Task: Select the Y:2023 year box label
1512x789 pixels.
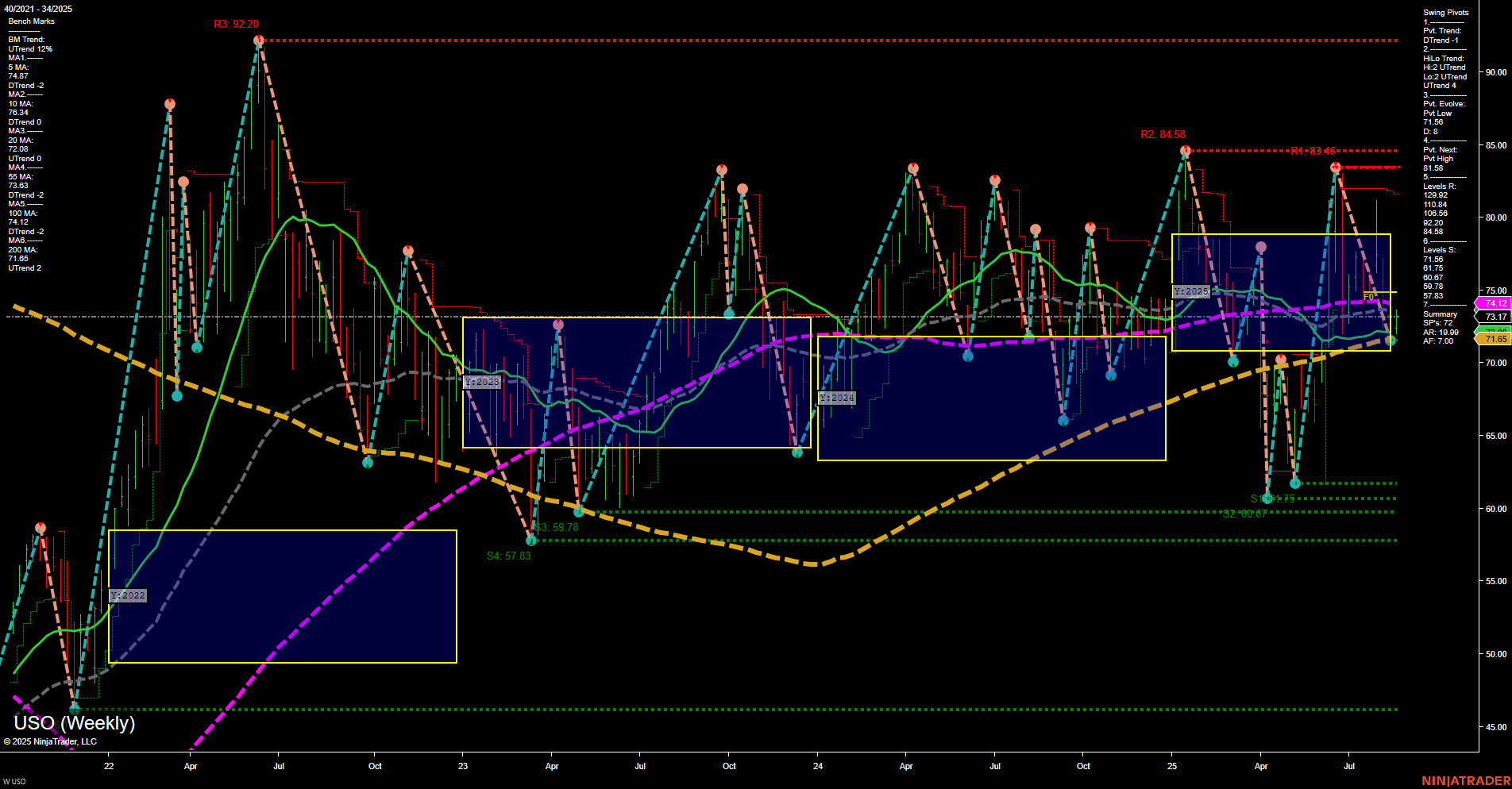Action: (482, 381)
